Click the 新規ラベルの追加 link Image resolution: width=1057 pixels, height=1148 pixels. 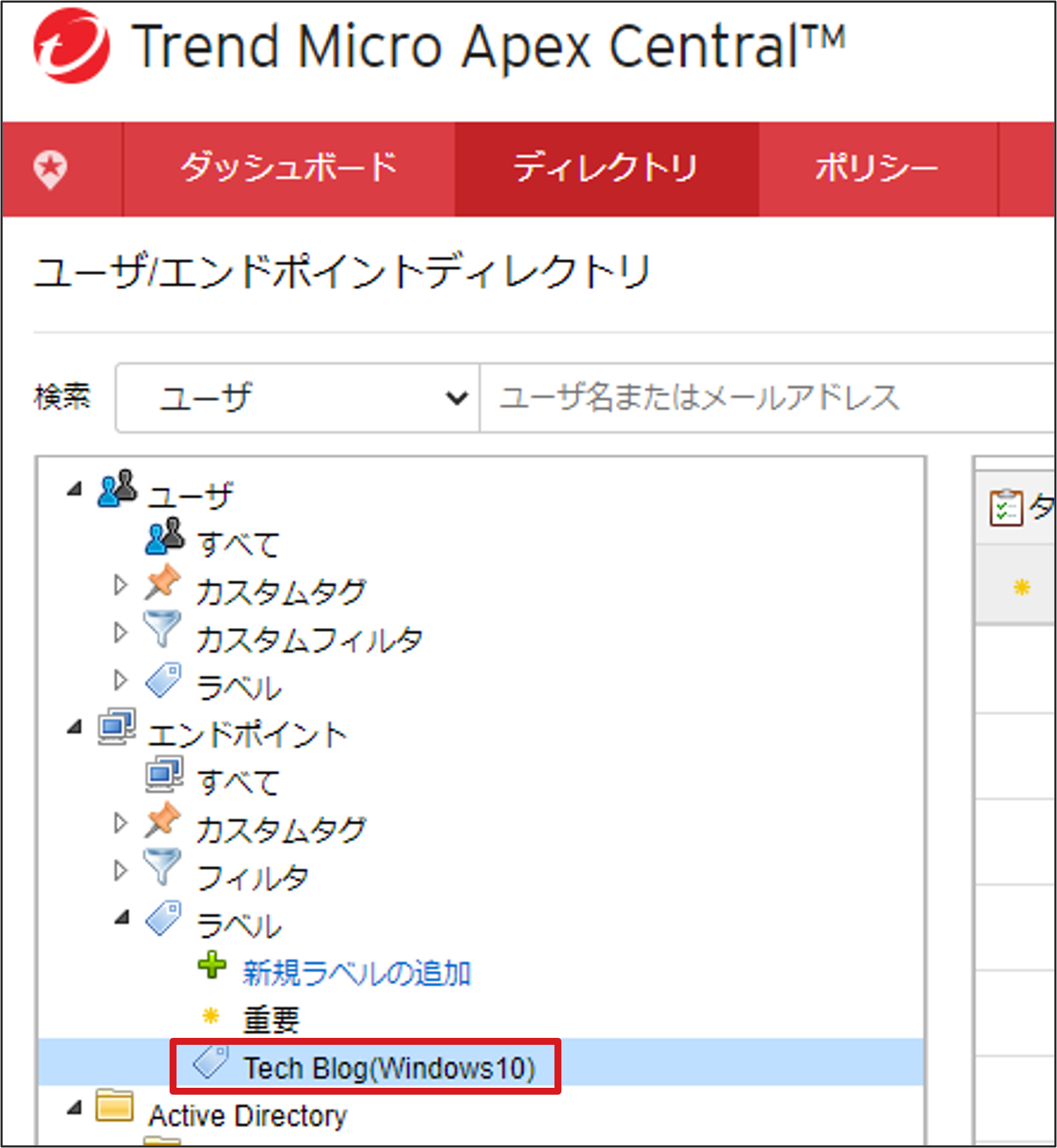pos(356,973)
